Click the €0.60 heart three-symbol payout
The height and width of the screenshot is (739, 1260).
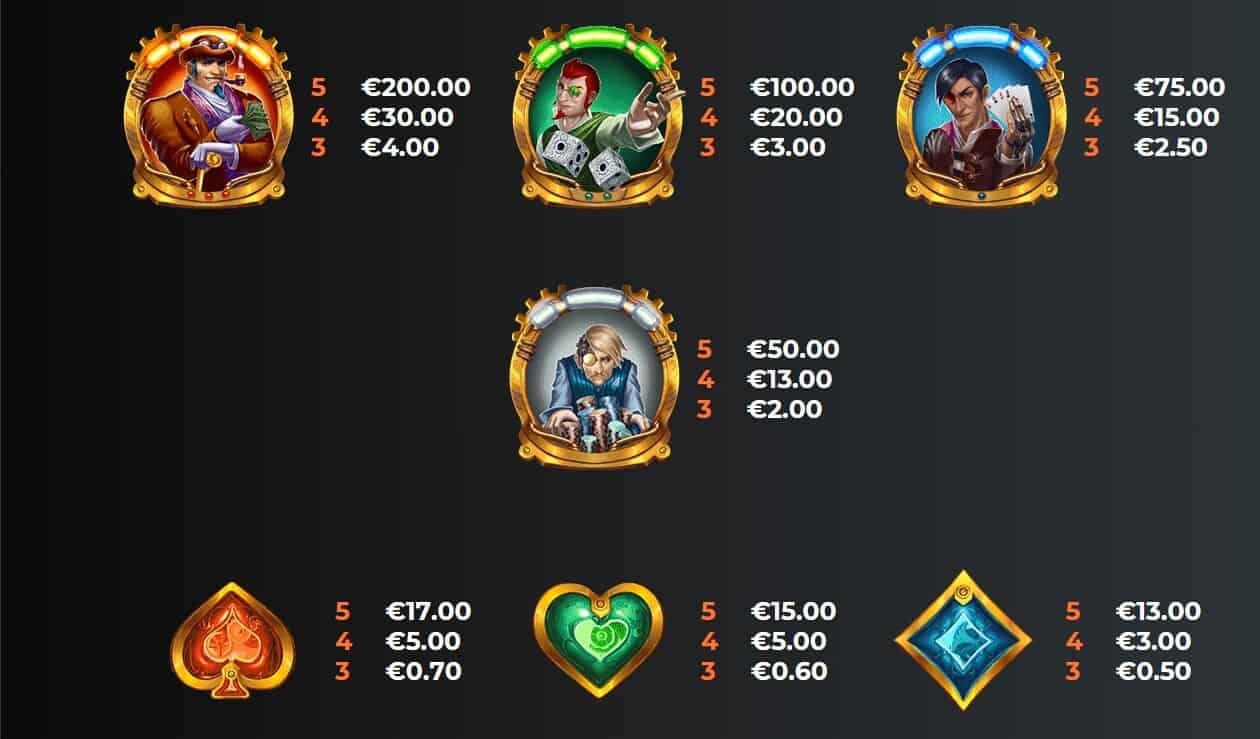tap(789, 671)
